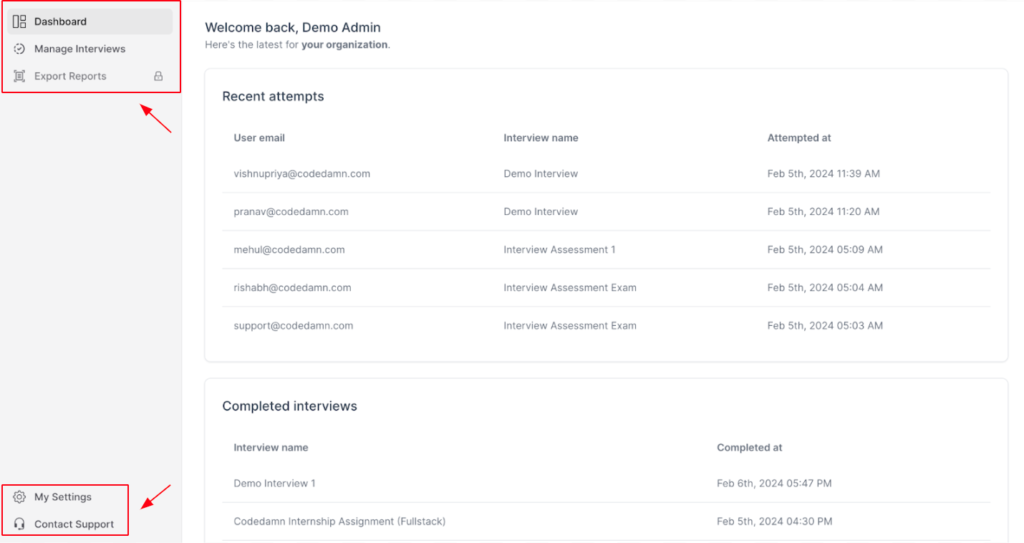Click the Manage Interviews circular icon
This screenshot has height=543, width=1024.
point(20,49)
